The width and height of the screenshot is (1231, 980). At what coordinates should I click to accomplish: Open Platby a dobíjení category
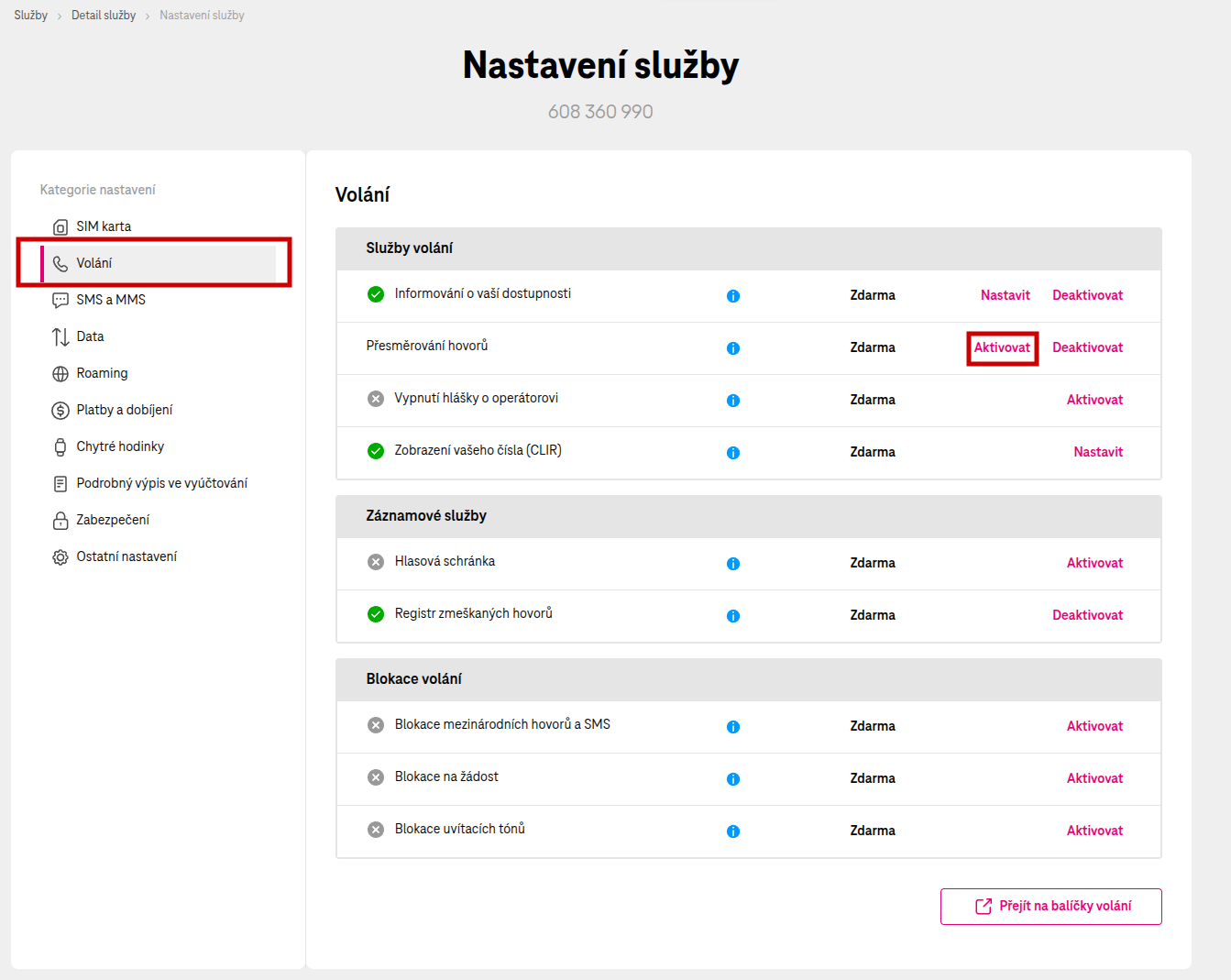(x=124, y=410)
